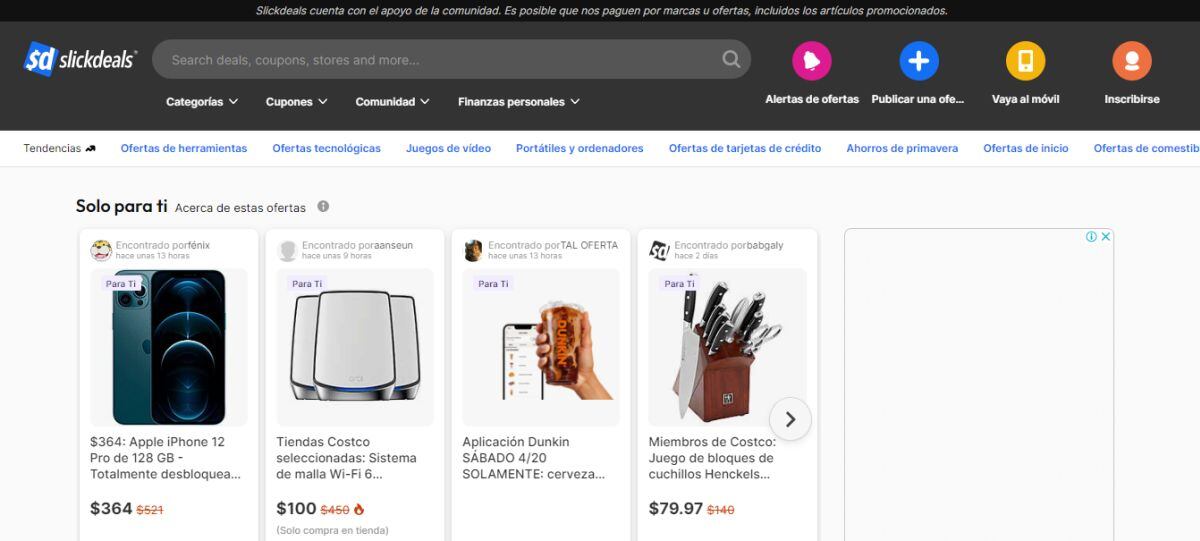Open the iPhone 12 Pro product image
The image size is (1200, 541).
[169, 347]
